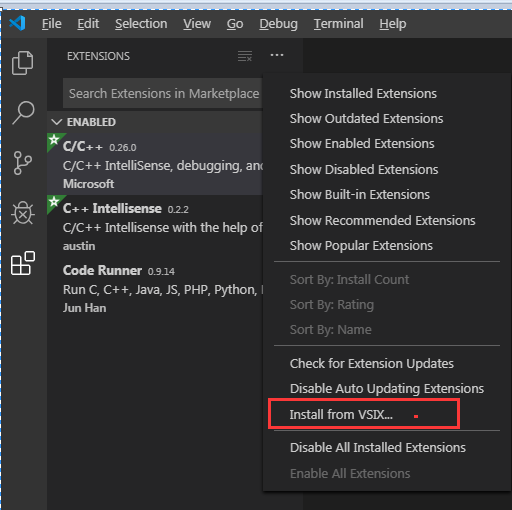Select the C++ Intellisense extension title

pyautogui.click(x=112, y=208)
